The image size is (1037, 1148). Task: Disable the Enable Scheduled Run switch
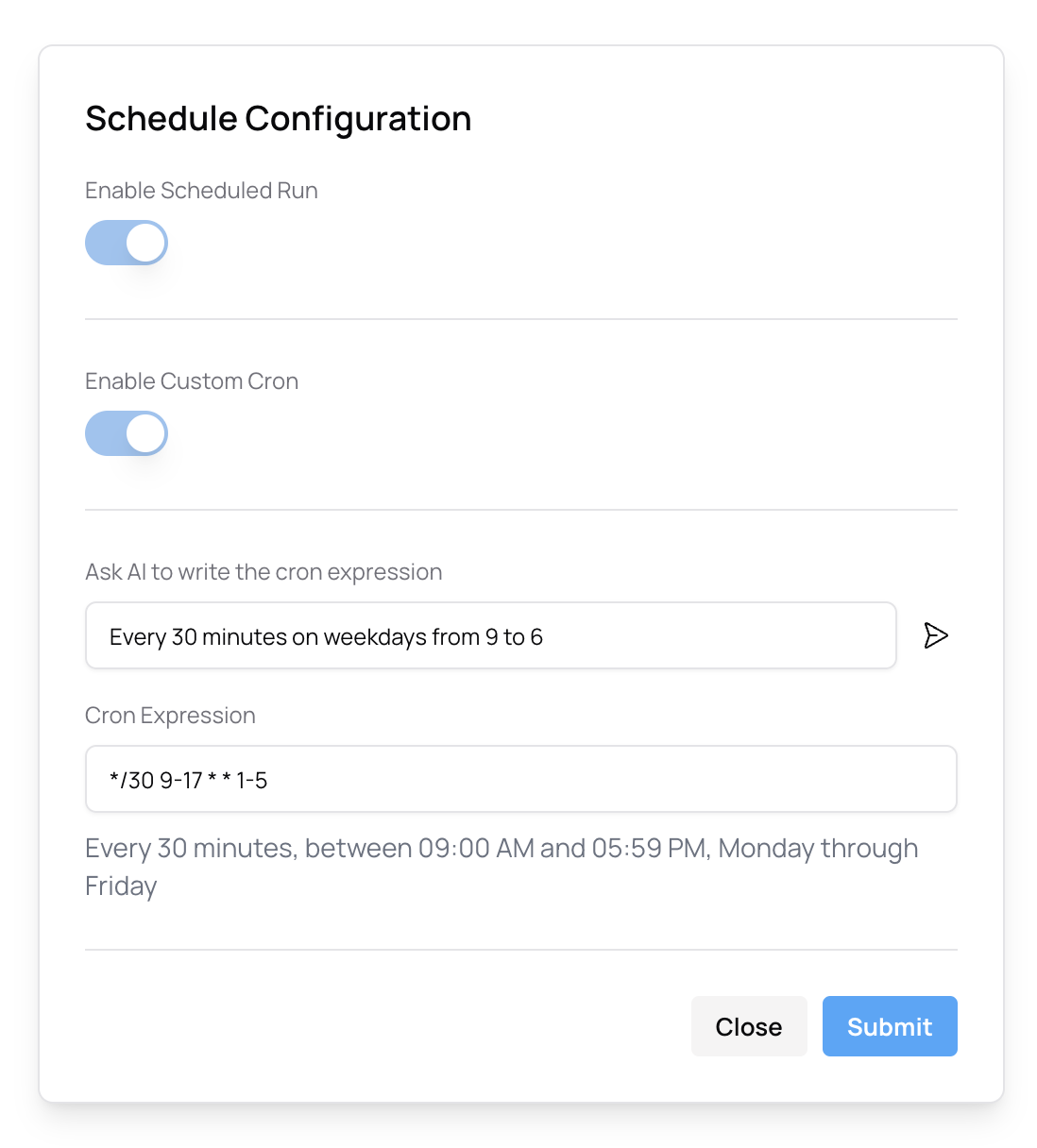click(x=127, y=243)
